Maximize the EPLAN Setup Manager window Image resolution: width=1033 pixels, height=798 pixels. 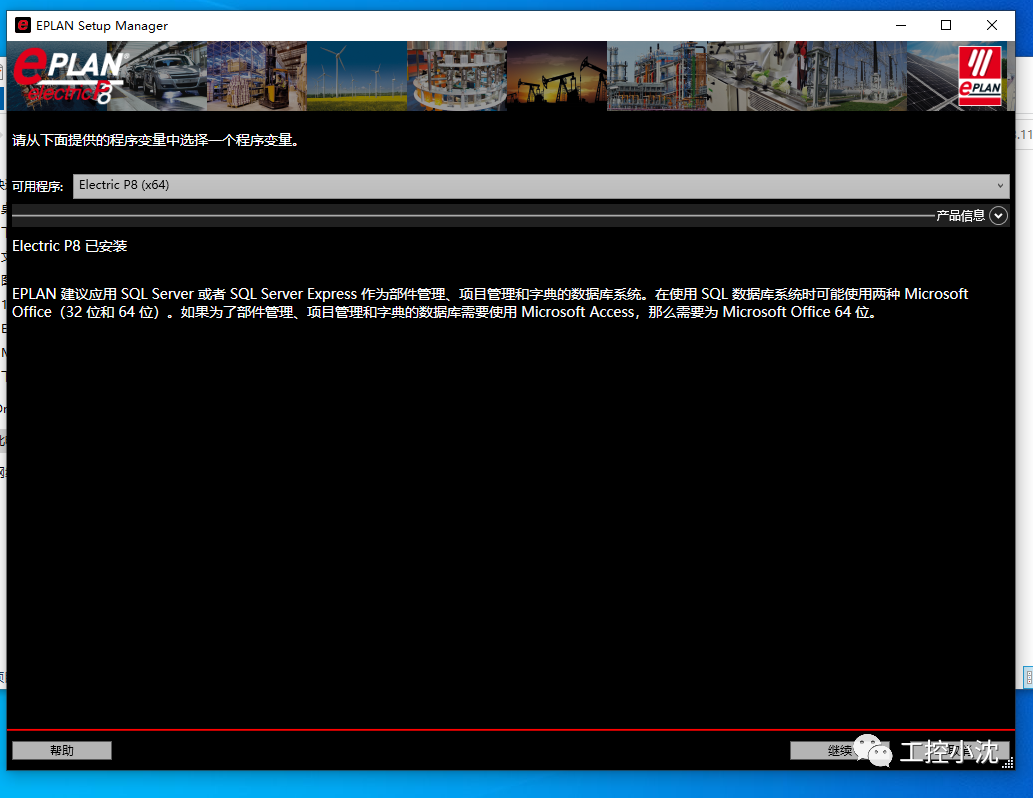pos(945,25)
